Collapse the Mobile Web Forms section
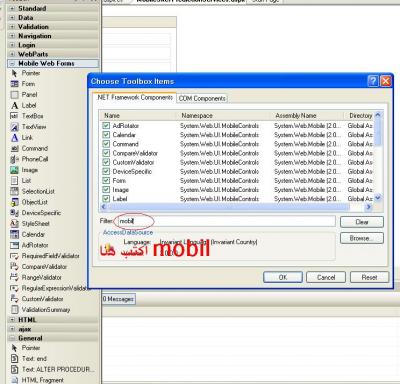Viewport: 400px width, 384px height. (12, 63)
